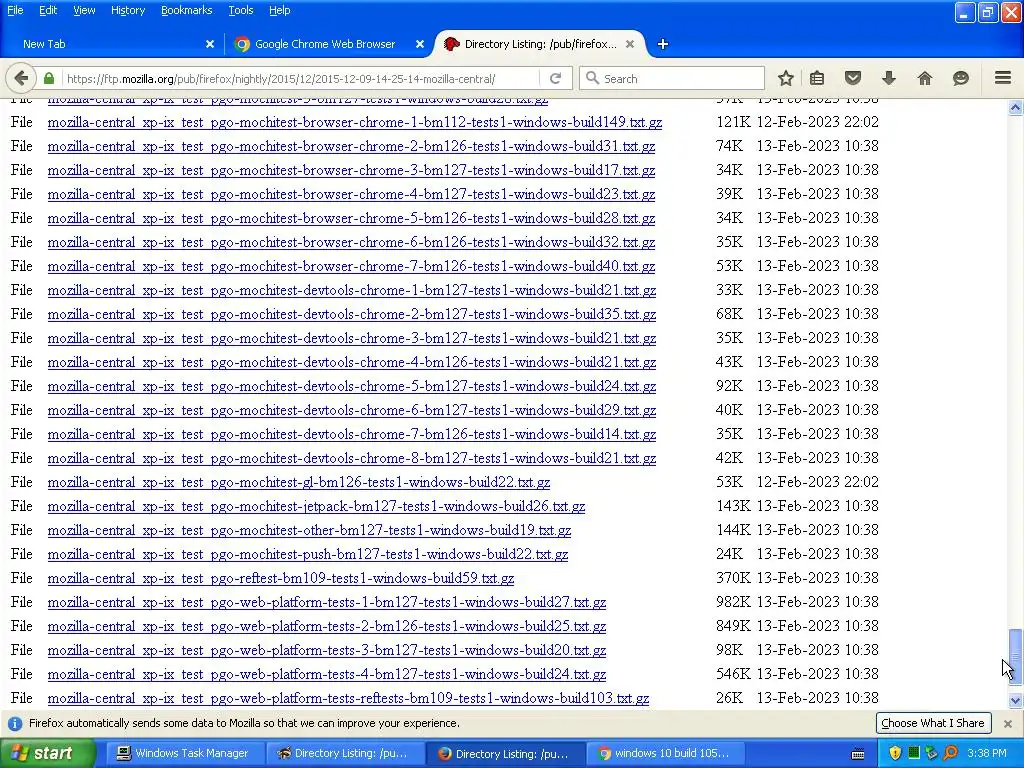
Task: Open the Tools menu
Action: point(240,10)
